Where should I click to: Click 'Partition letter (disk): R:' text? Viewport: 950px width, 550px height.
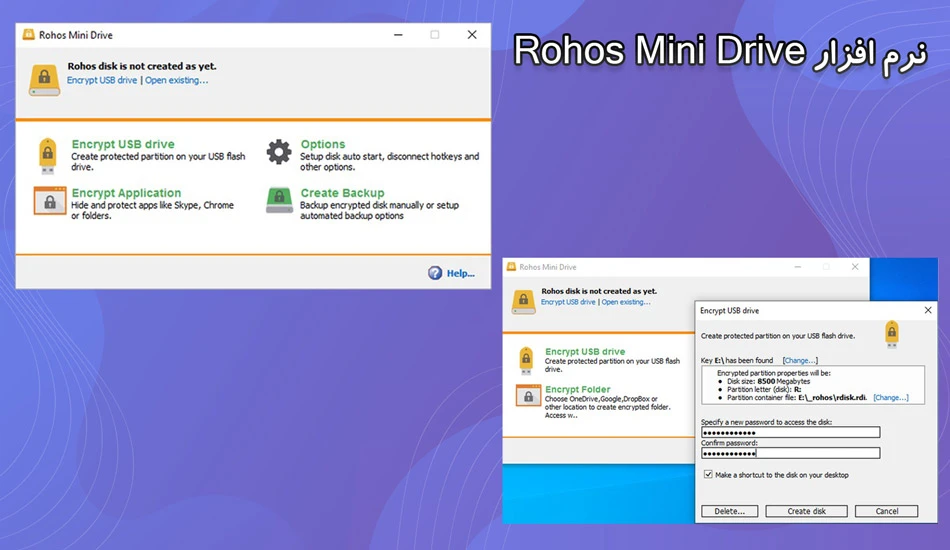click(765, 389)
